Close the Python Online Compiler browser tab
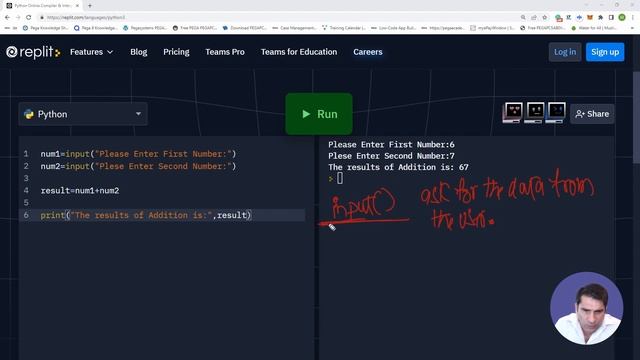Screen dimensions: 640x360 [x=77, y=6]
